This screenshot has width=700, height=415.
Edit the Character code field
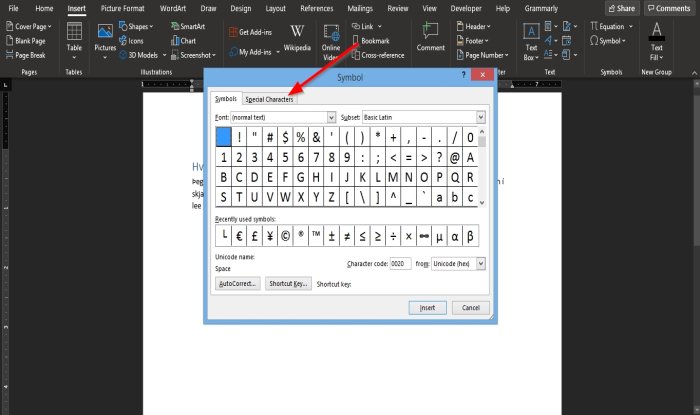[400, 263]
